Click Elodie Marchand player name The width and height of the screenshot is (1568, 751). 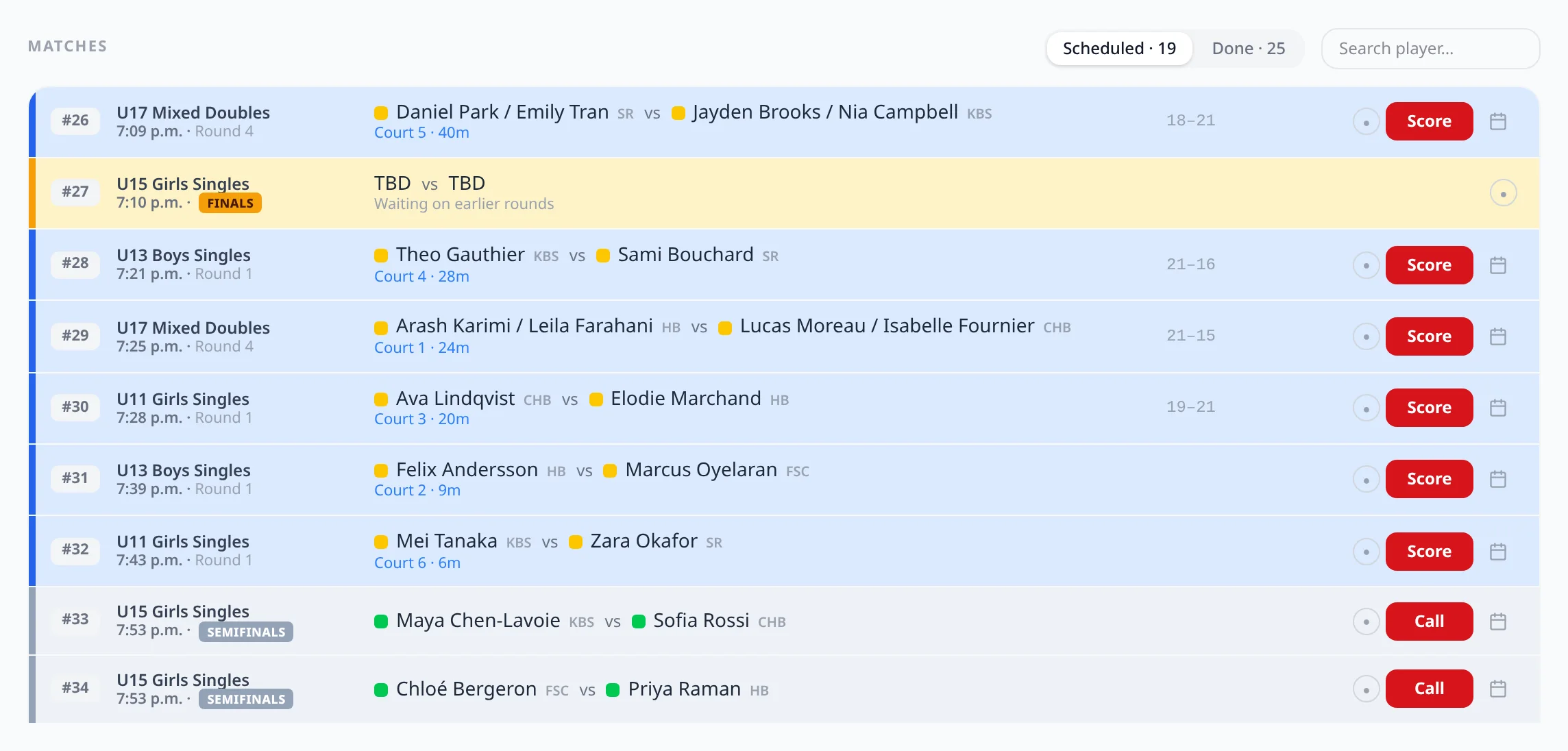coord(685,399)
